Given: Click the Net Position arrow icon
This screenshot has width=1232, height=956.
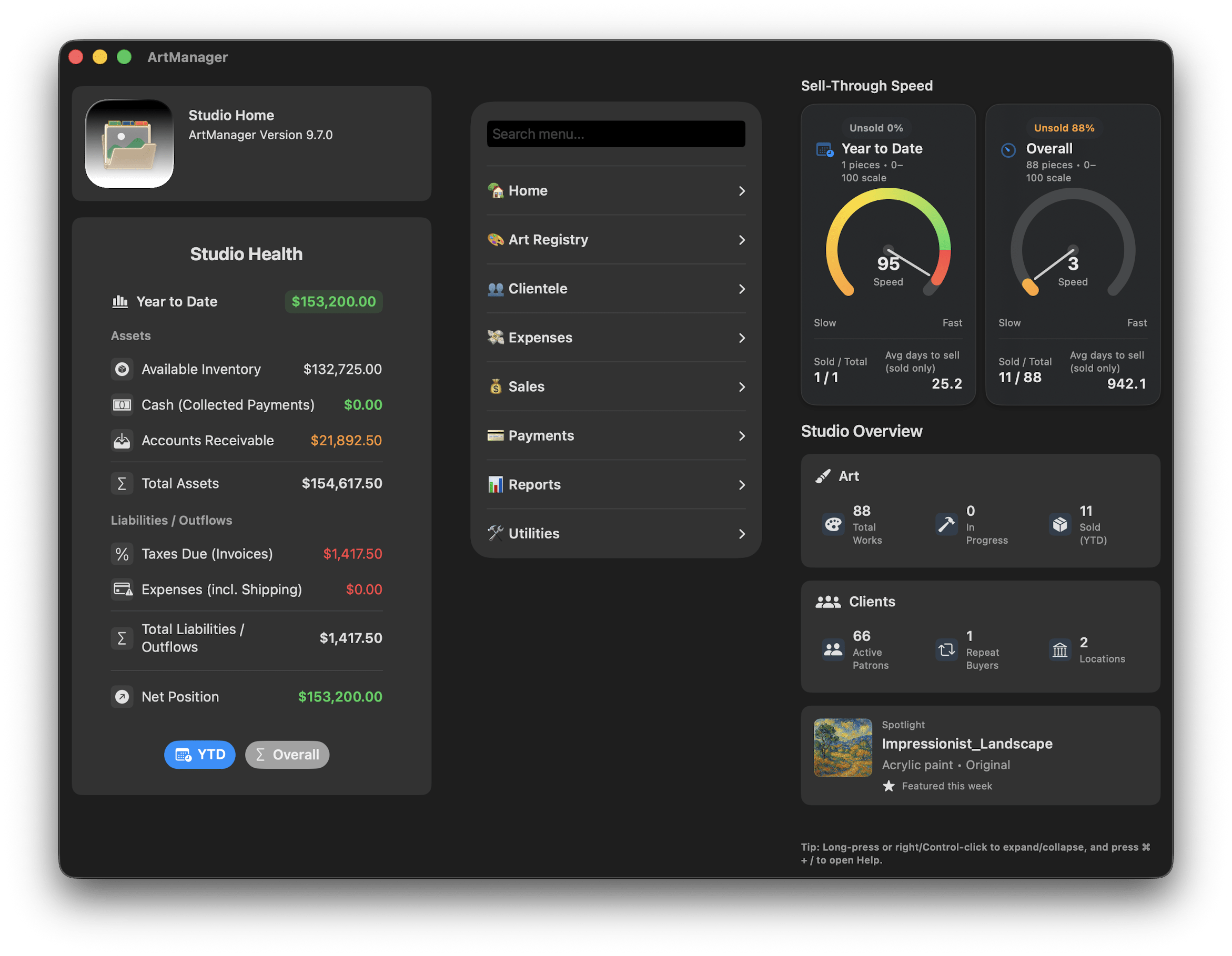Looking at the screenshot, I should coord(122,697).
